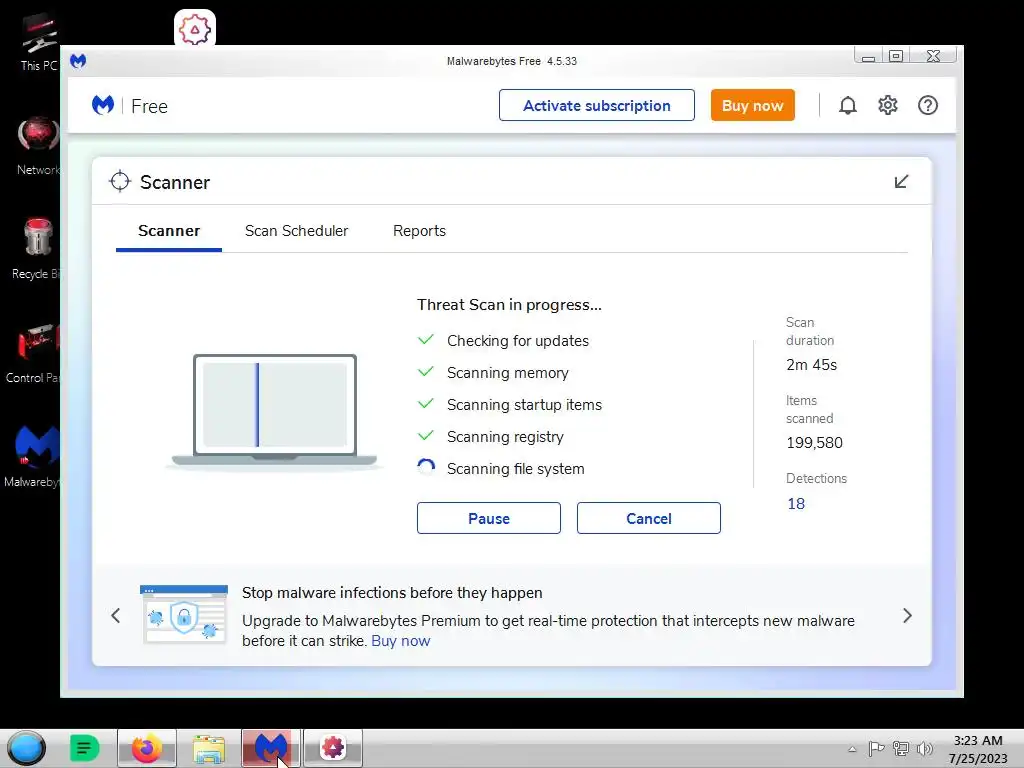
Task: Select the Malwarebytes desktop shortcut
Action: coord(31,456)
